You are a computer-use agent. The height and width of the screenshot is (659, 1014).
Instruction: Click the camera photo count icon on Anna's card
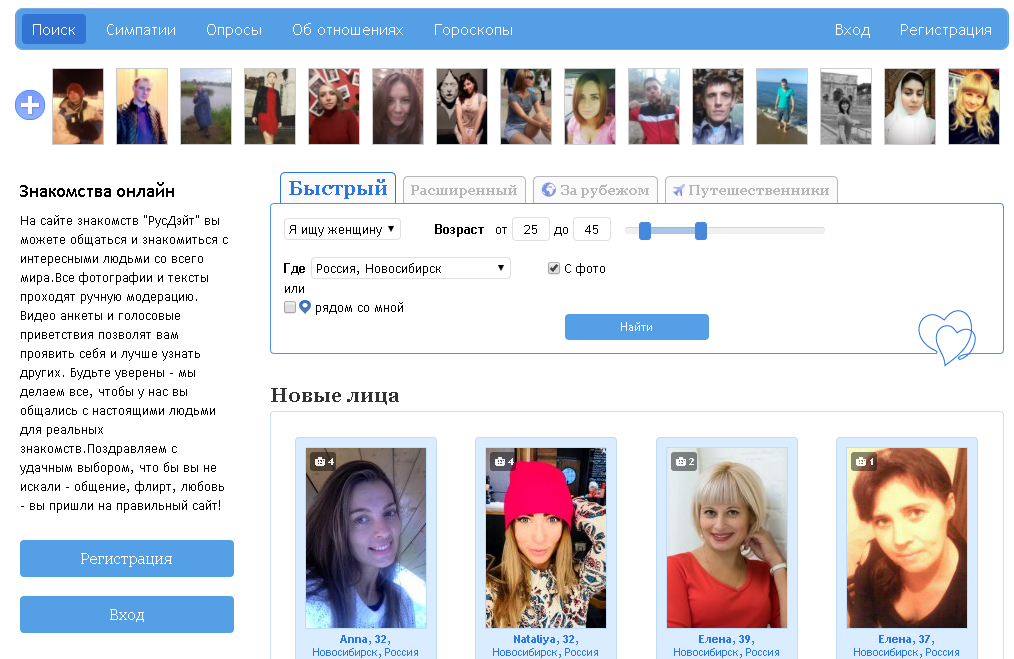click(x=320, y=462)
